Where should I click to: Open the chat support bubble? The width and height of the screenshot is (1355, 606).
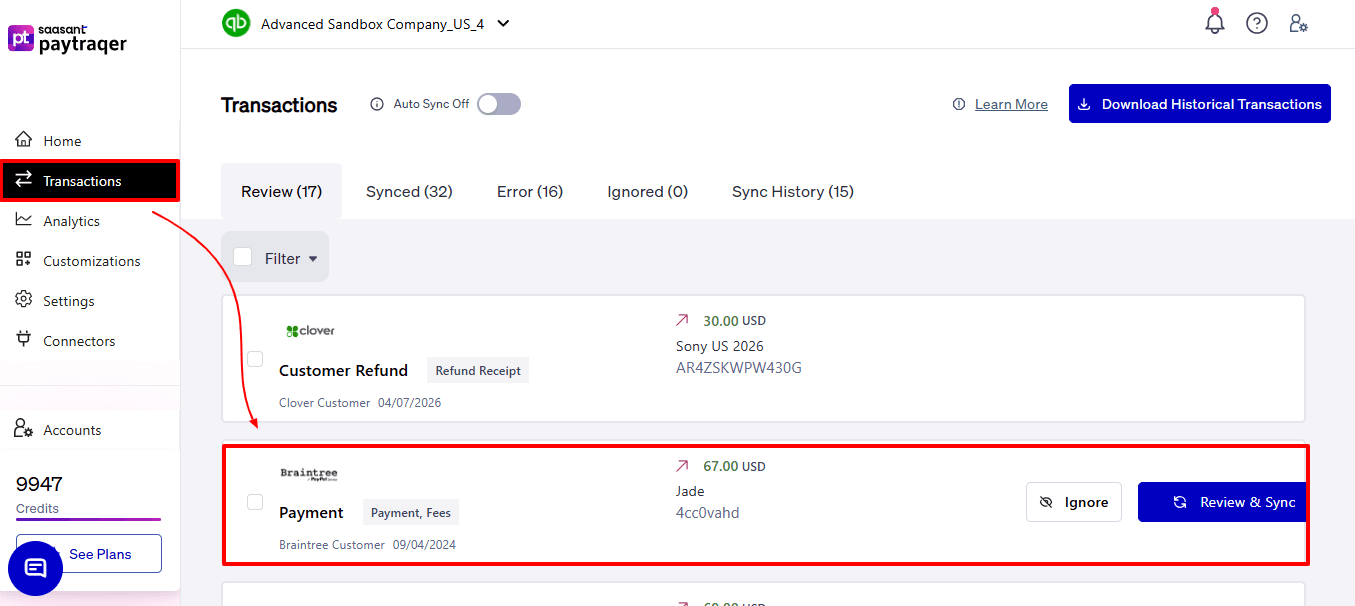pos(35,568)
